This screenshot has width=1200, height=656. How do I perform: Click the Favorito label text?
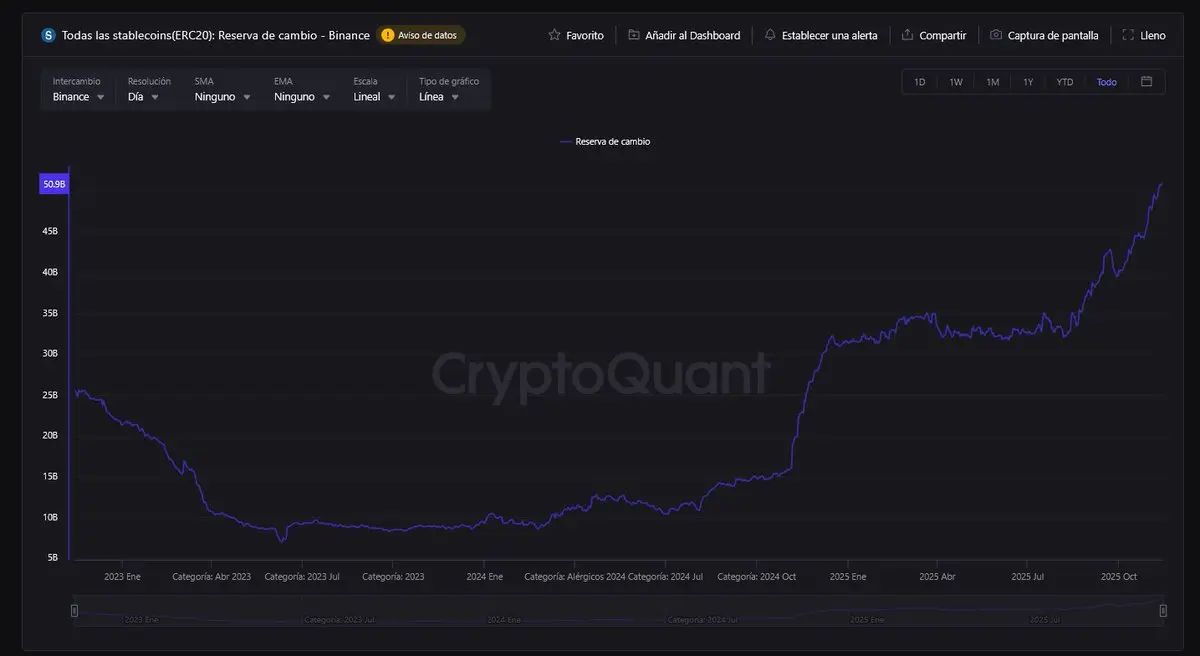pyautogui.click(x=585, y=35)
